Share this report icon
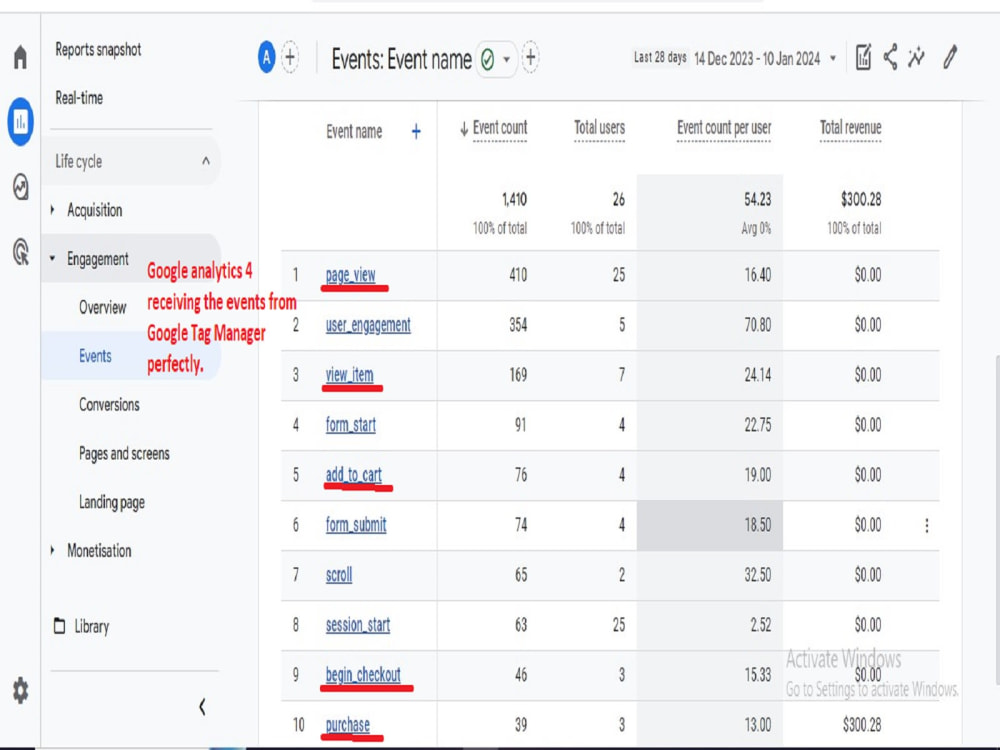Screen dimensions: 1000x750 tap(891, 57)
